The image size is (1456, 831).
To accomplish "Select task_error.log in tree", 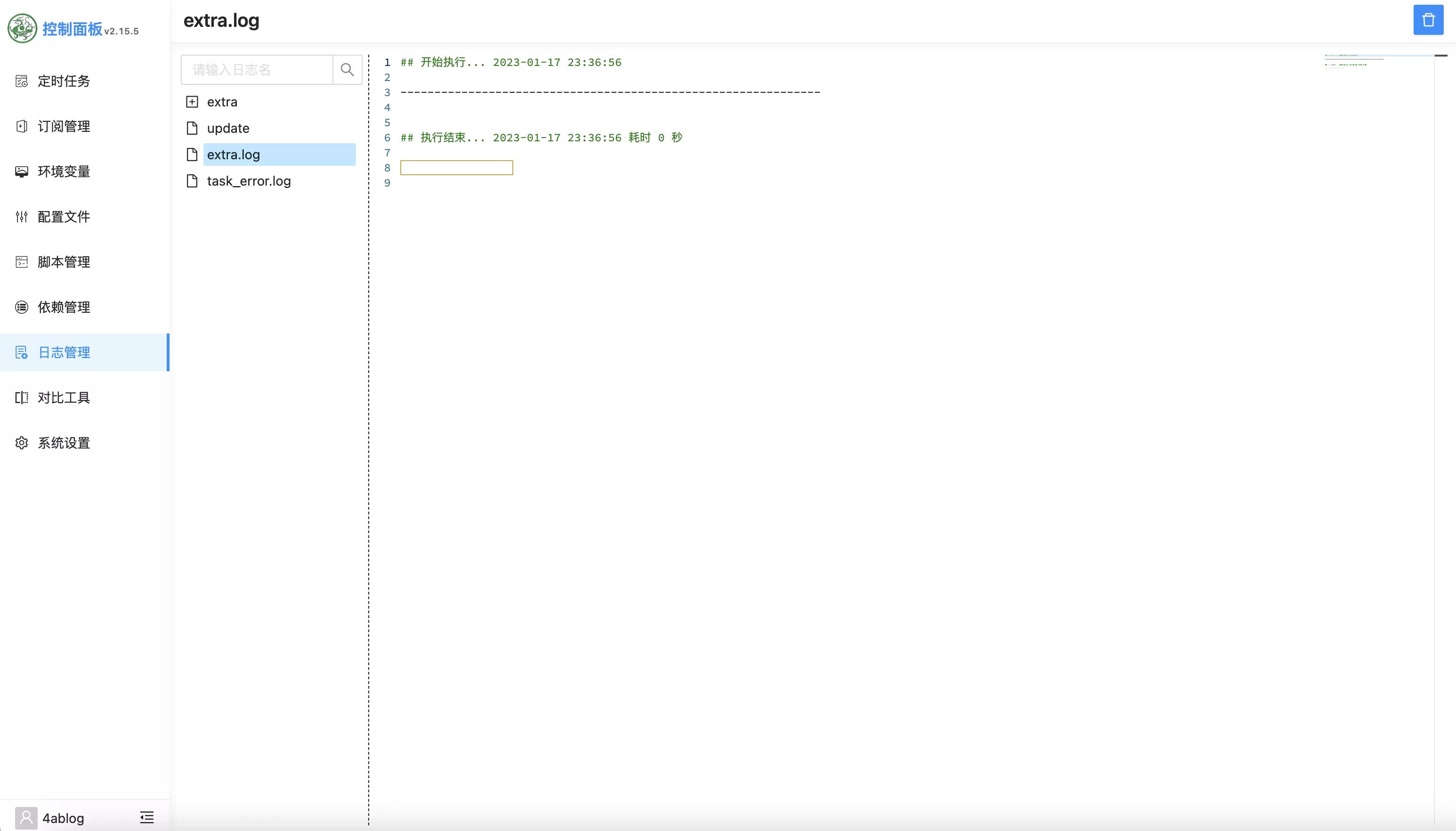I will pos(249,181).
